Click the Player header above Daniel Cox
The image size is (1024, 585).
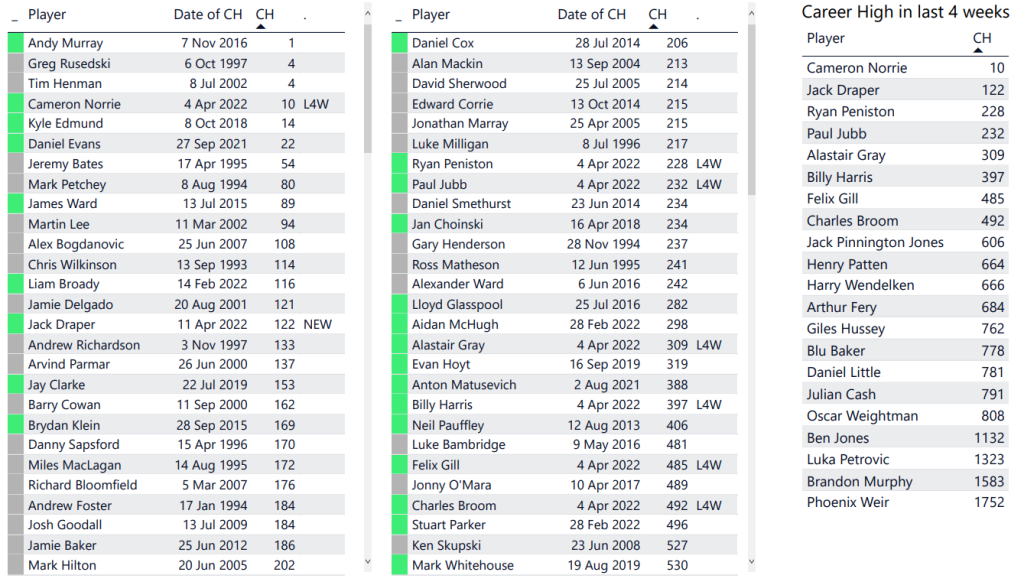tap(431, 14)
